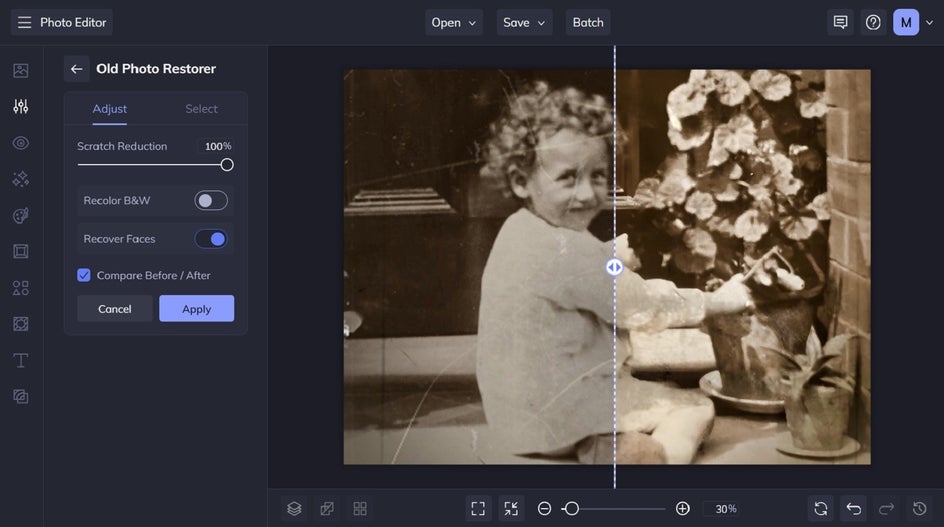This screenshot has width=944, height=527.
Task: Open the help question mark icon
Action: (x=873, y=22)
